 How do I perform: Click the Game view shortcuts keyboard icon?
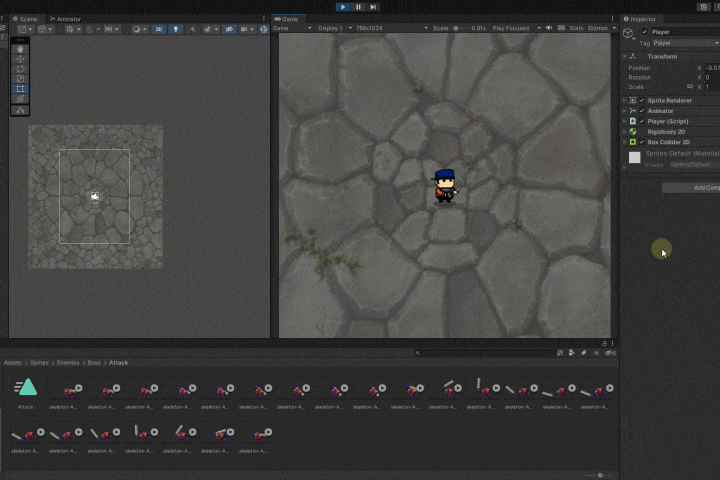561,28
